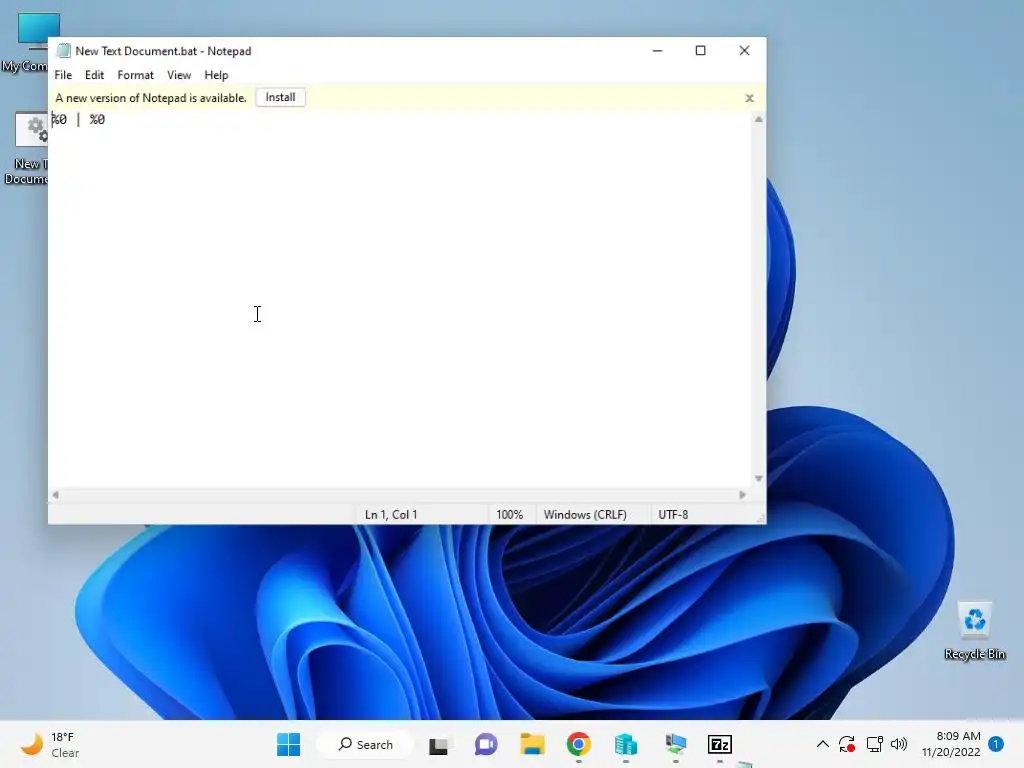Viewport: 1024px width, 768px height.
Task: Open the File menu in Notepad
Action: click(x=63, y=75)
